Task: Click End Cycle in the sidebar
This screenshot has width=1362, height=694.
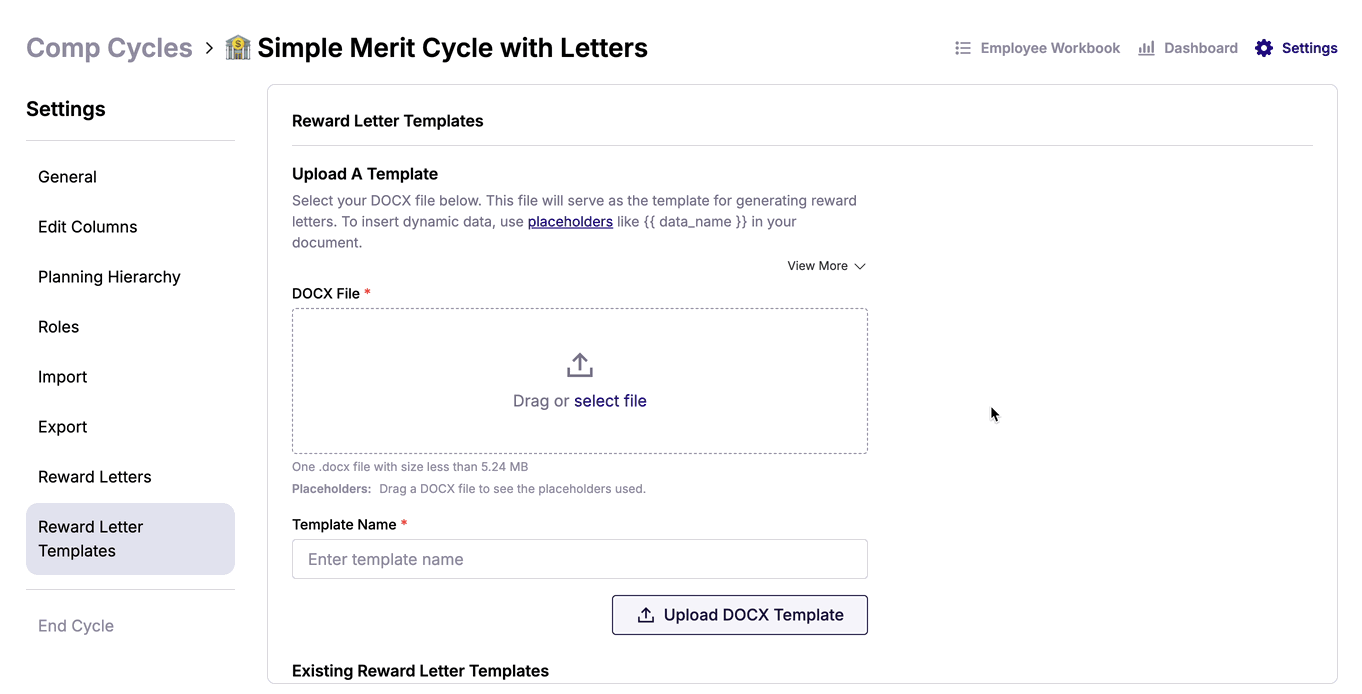Action: pos(76,626)
